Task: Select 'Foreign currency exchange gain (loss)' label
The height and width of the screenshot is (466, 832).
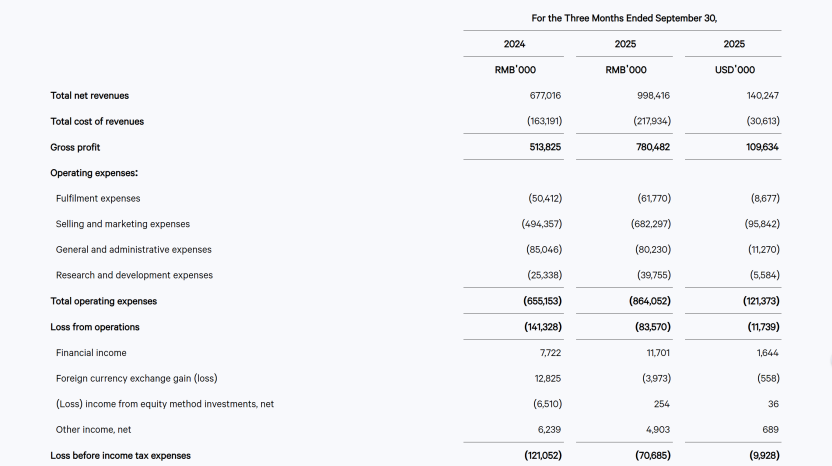Action: click(x=136, y=378)
